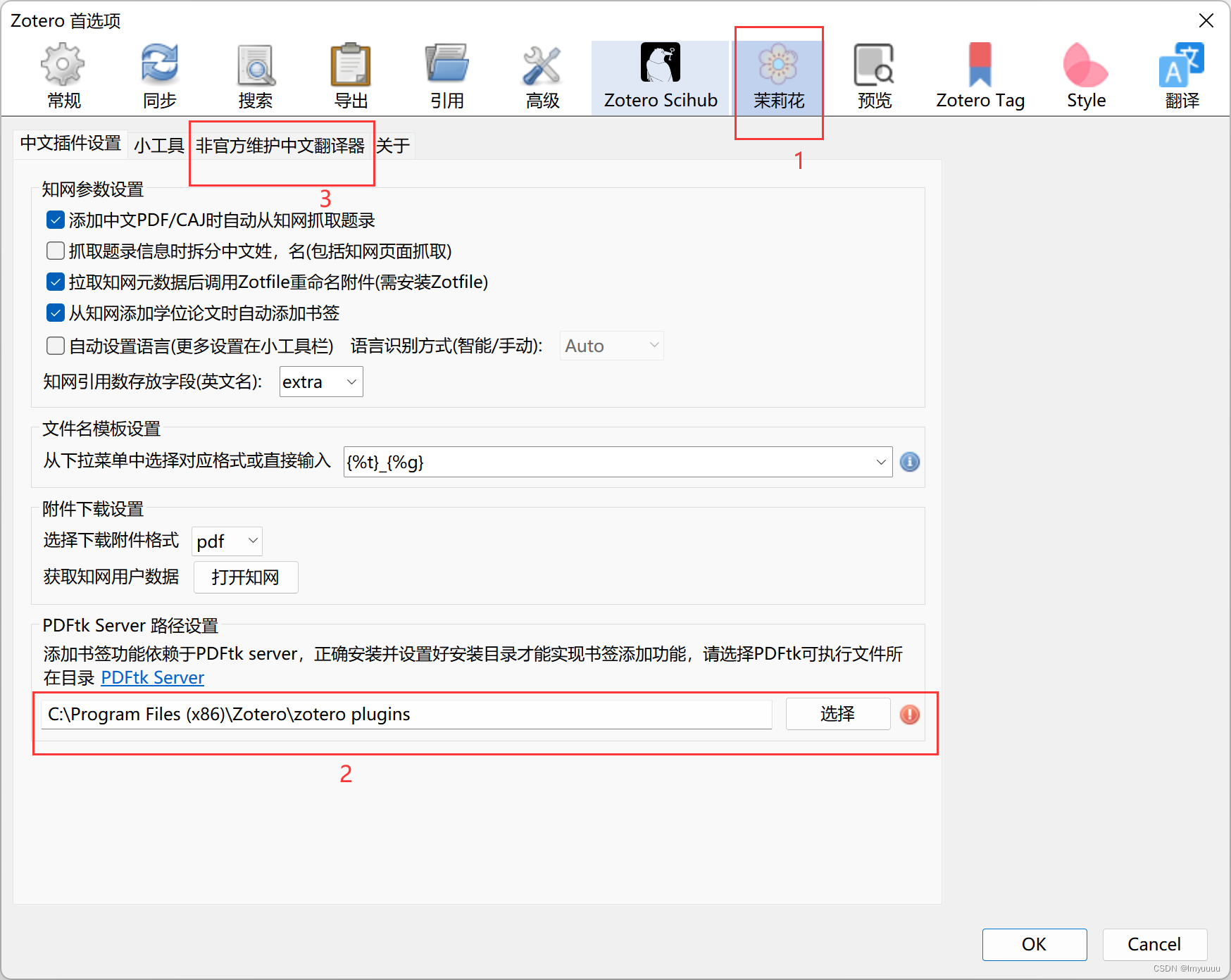Open the 预览 preview preferences pane
Screen dimensions: 1231x980
tap(875, 76)
